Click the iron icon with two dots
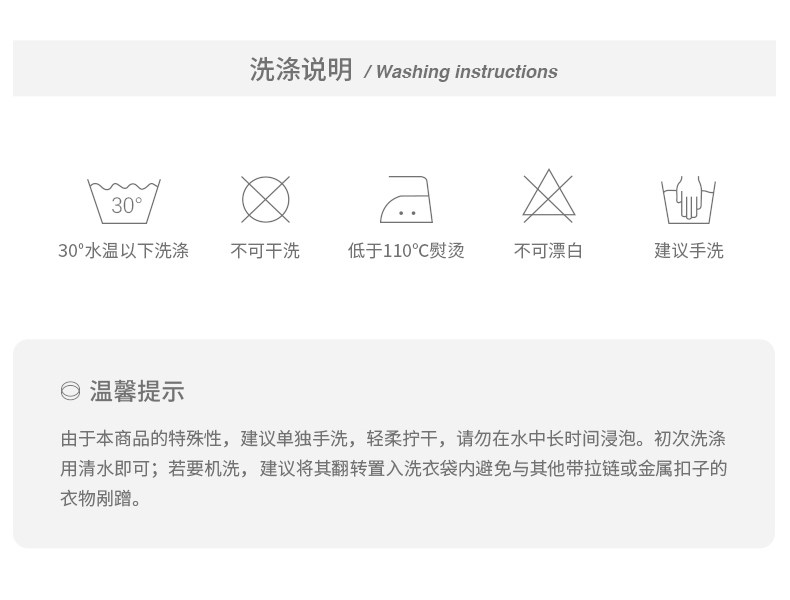790x600 pixels. pos(406,199)
